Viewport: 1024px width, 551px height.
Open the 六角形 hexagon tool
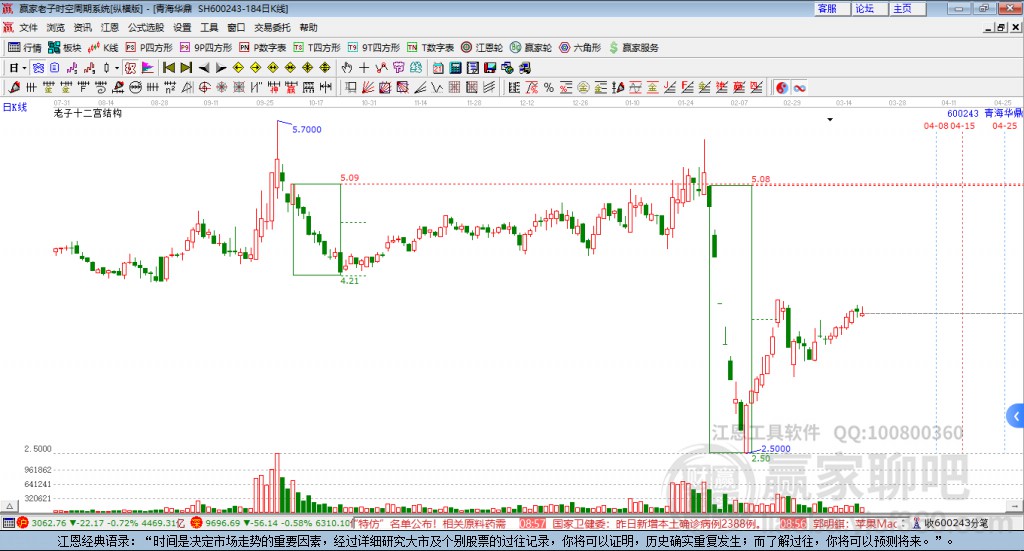[x=579, y=48]
